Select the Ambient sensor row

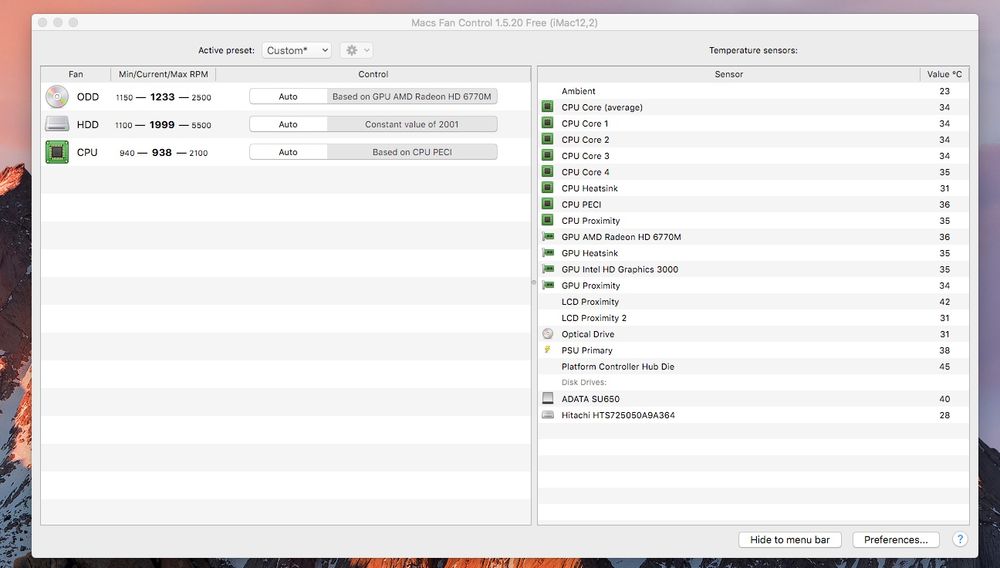[x=753, y=91]
